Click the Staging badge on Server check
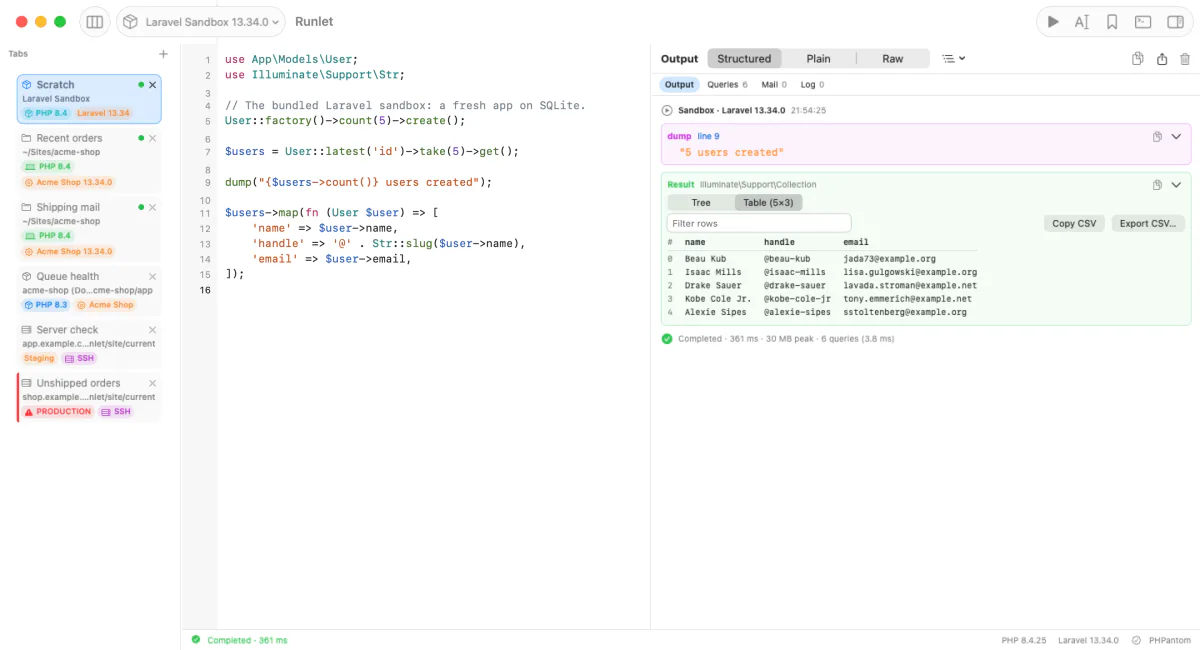Image resolution: width=1200 pixels, height=650 pixels. [x=39, y=358]
